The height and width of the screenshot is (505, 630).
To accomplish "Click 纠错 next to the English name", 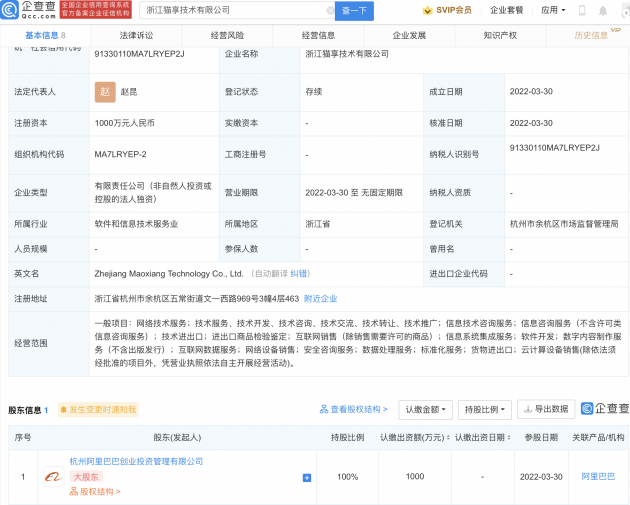I will 298,274.
